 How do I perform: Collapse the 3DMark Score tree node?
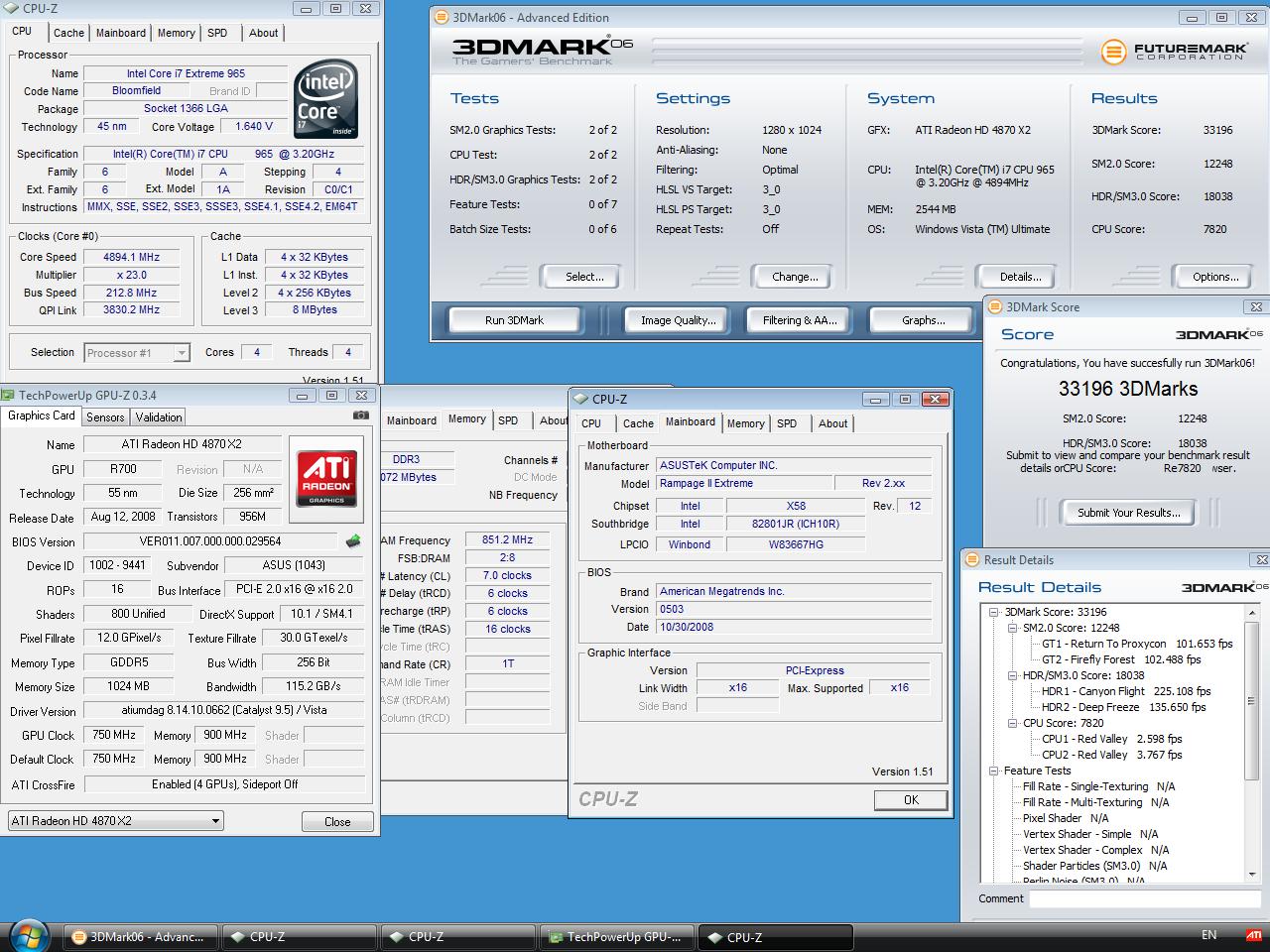point(994,612)
